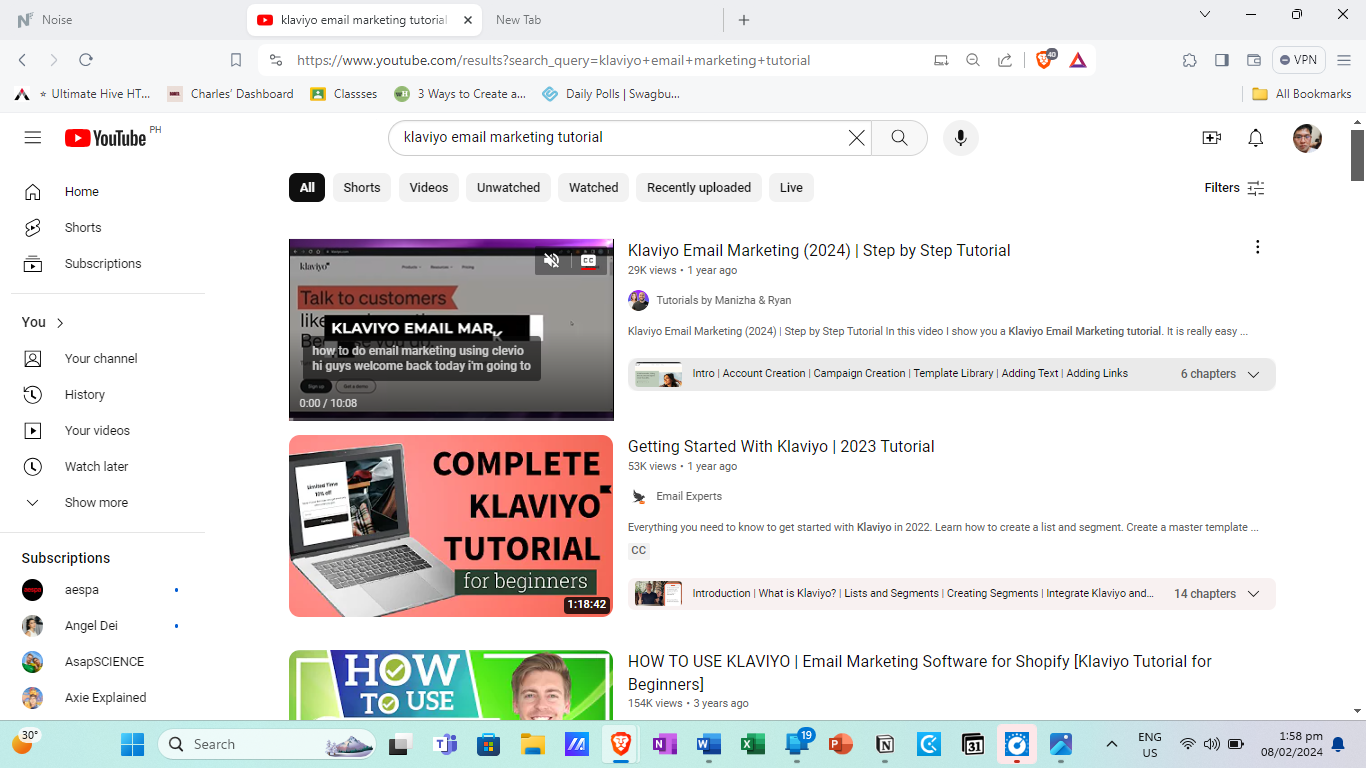Open the search Filters panel
The height and width of the screenshot is (768, 1366).
(1235, 188)
